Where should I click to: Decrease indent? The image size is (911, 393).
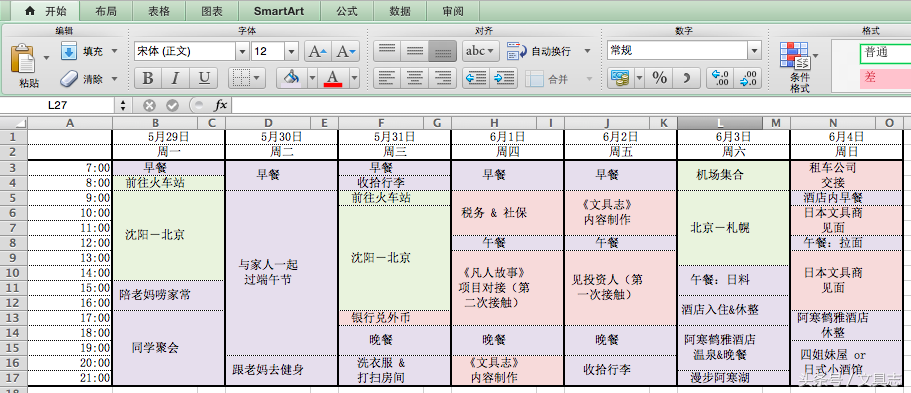pyautogui.click(x=476, y=78)
